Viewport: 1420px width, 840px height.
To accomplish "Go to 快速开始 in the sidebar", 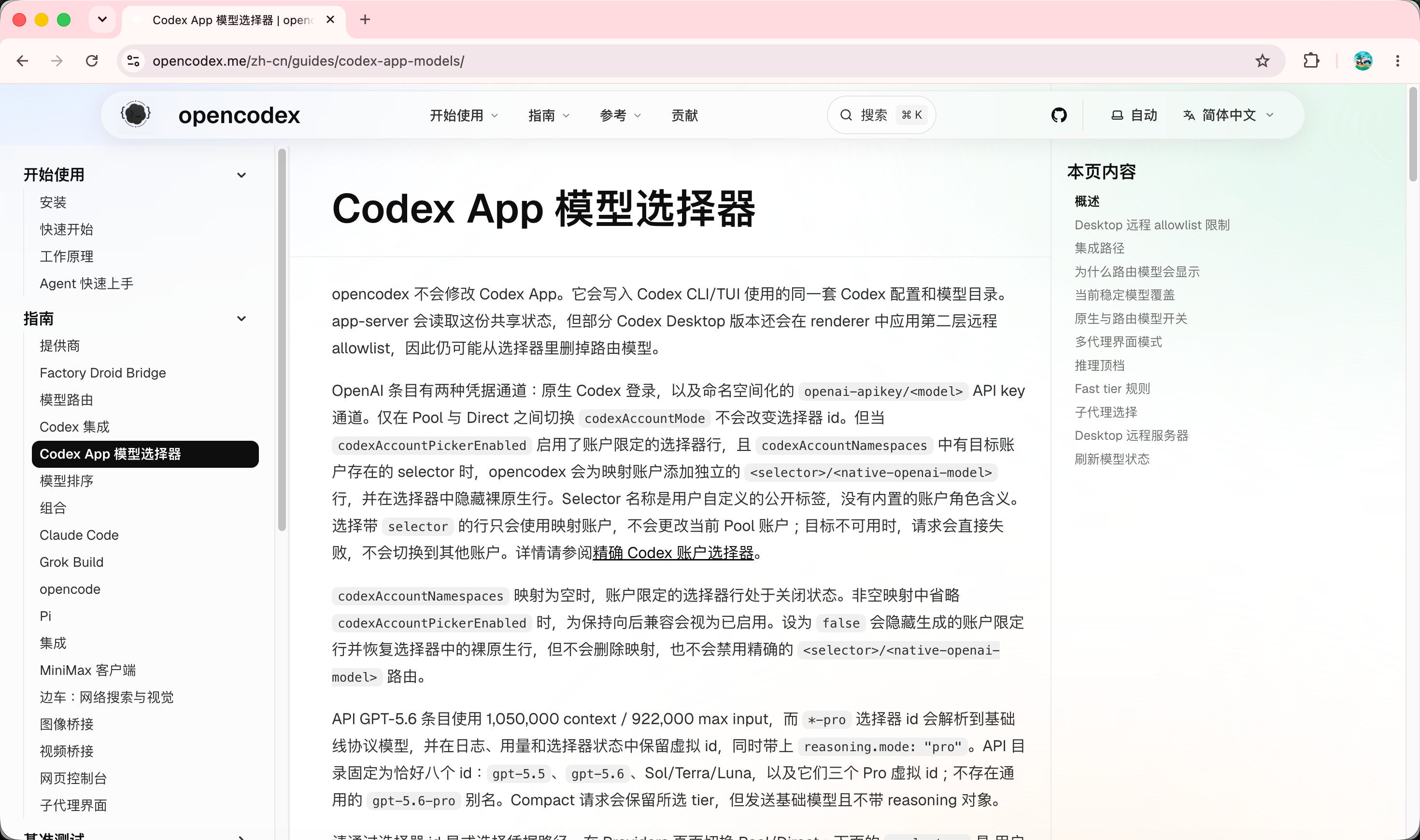I will (x=67, y=229).
